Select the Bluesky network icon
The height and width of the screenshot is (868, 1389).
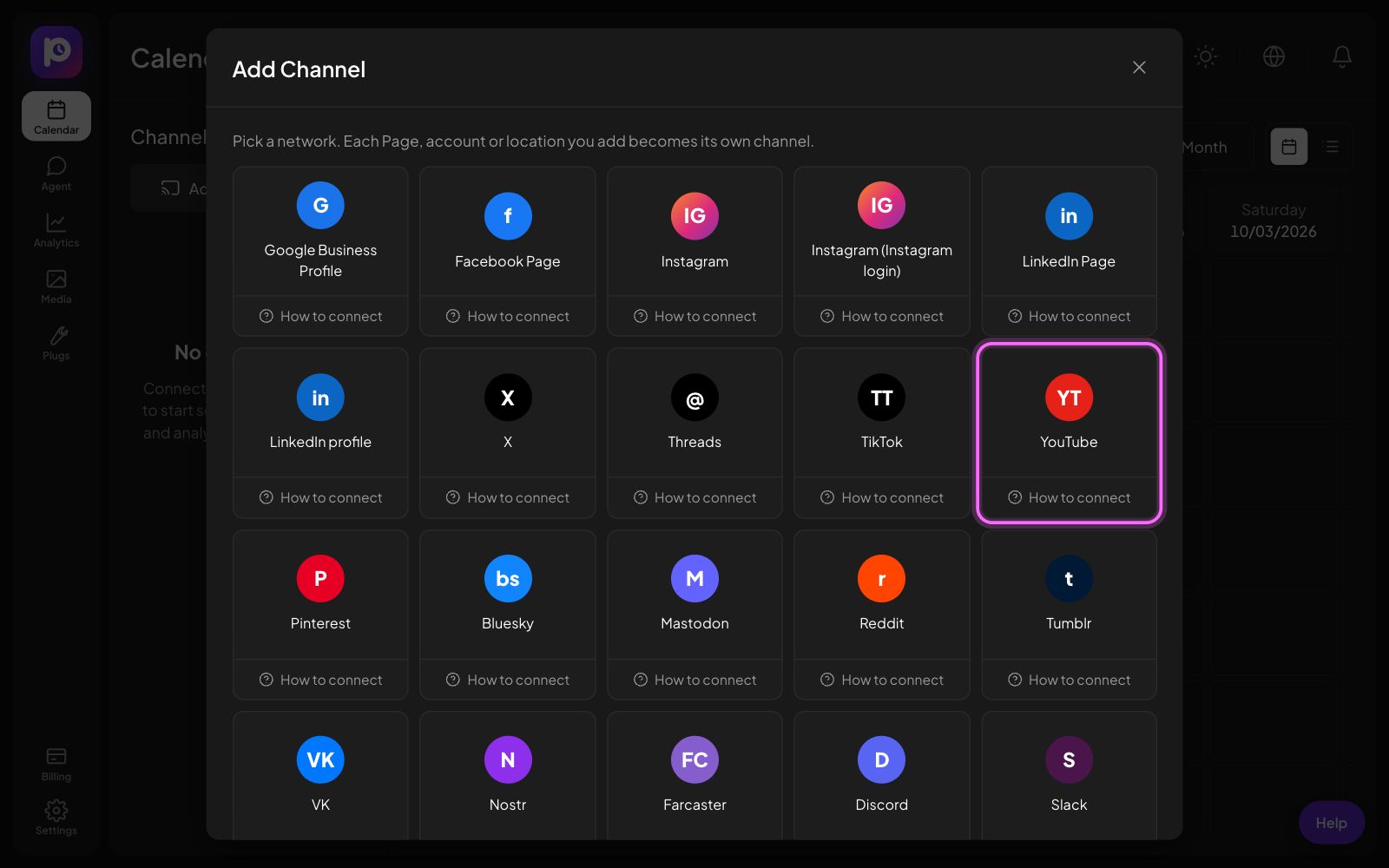tap(508, 579)
